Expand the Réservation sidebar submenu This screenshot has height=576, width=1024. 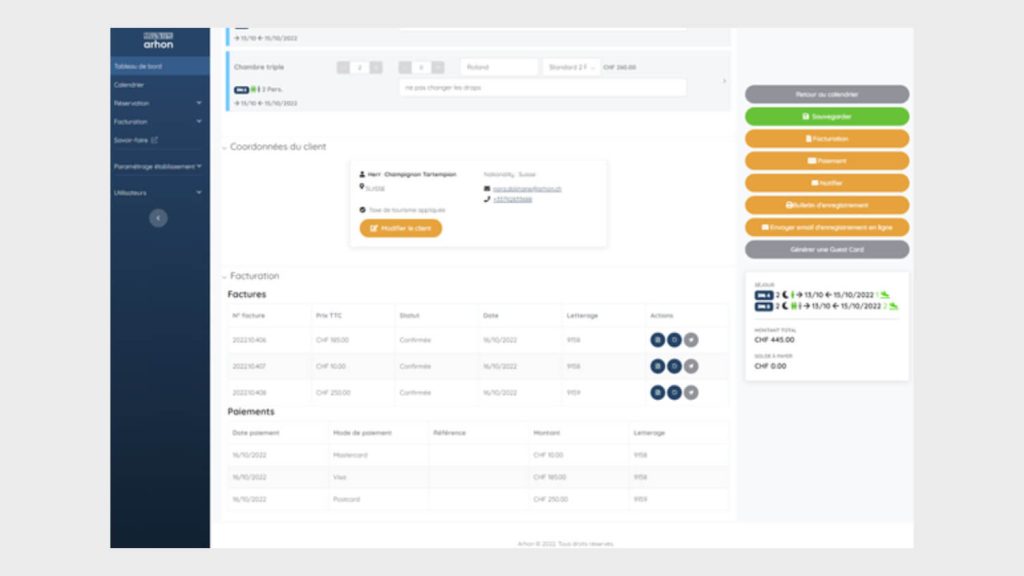(x=199, y=103)
